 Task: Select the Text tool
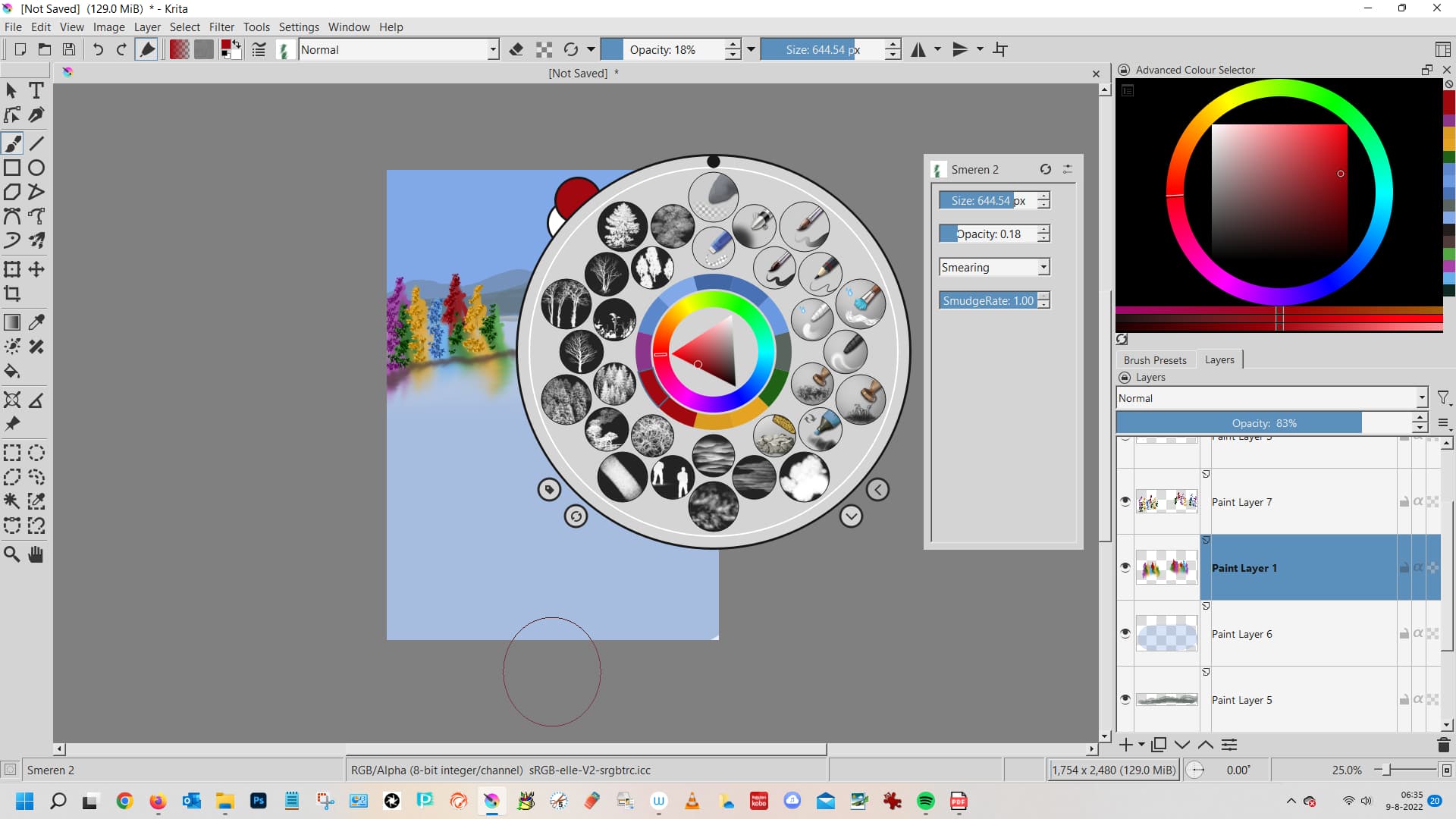36,90
